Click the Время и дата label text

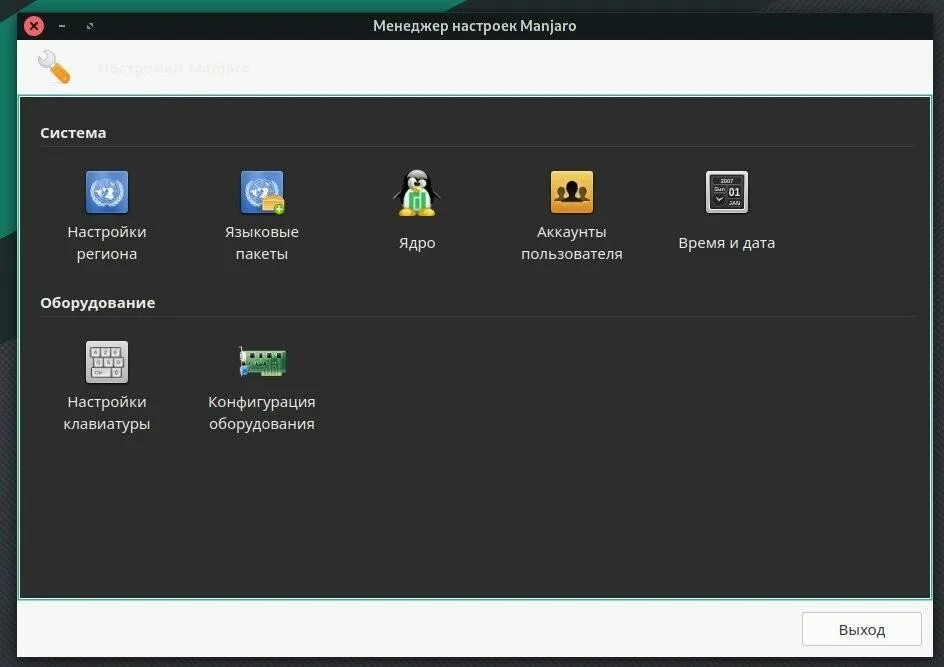(727, 243)
